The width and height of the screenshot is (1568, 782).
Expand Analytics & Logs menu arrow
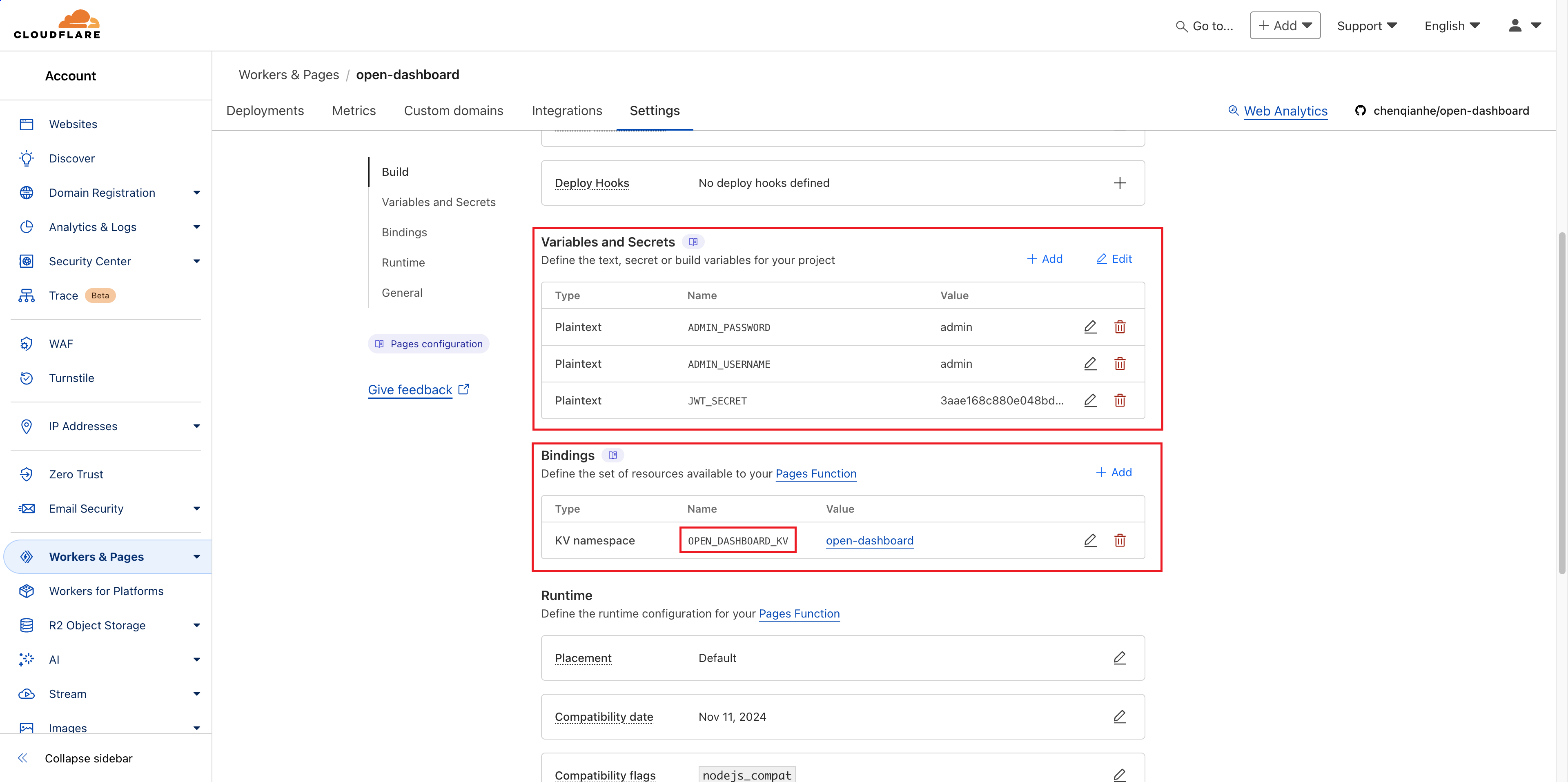(x=196, y=227)
